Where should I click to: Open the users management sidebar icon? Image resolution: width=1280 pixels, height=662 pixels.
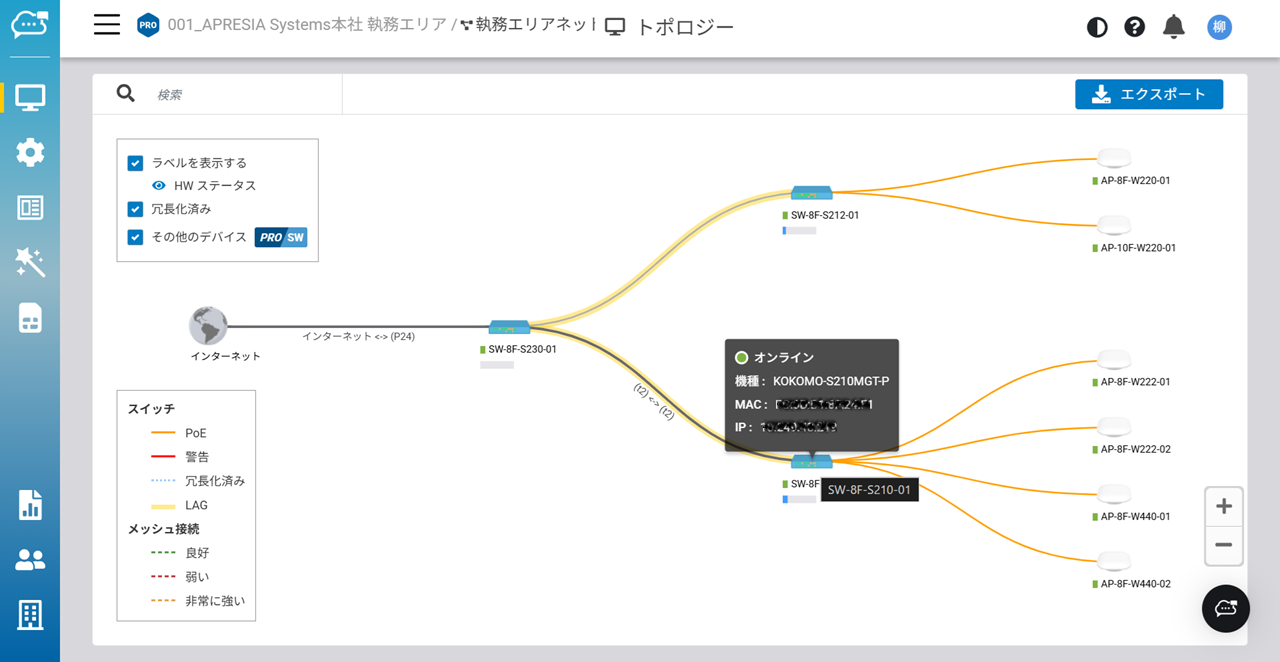[30, 560]
